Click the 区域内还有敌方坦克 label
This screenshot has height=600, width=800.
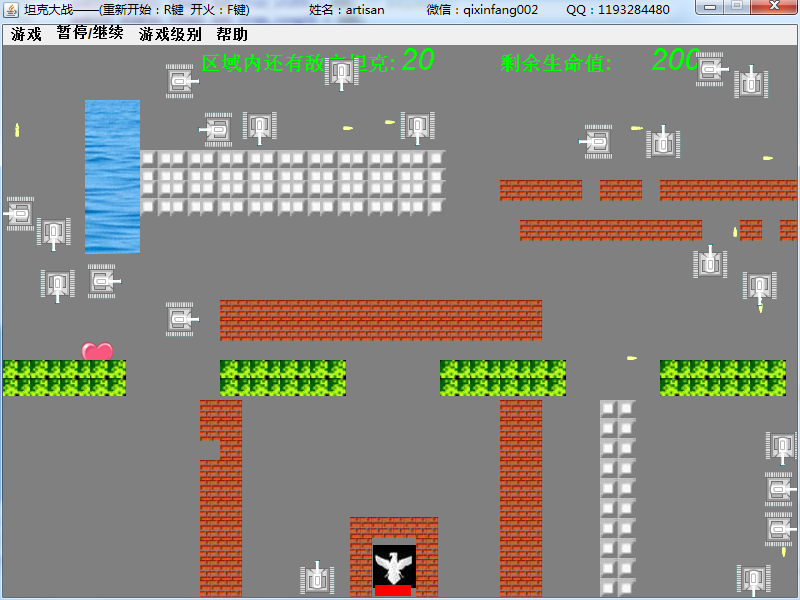pyautogui.click(x=298, y=63)
